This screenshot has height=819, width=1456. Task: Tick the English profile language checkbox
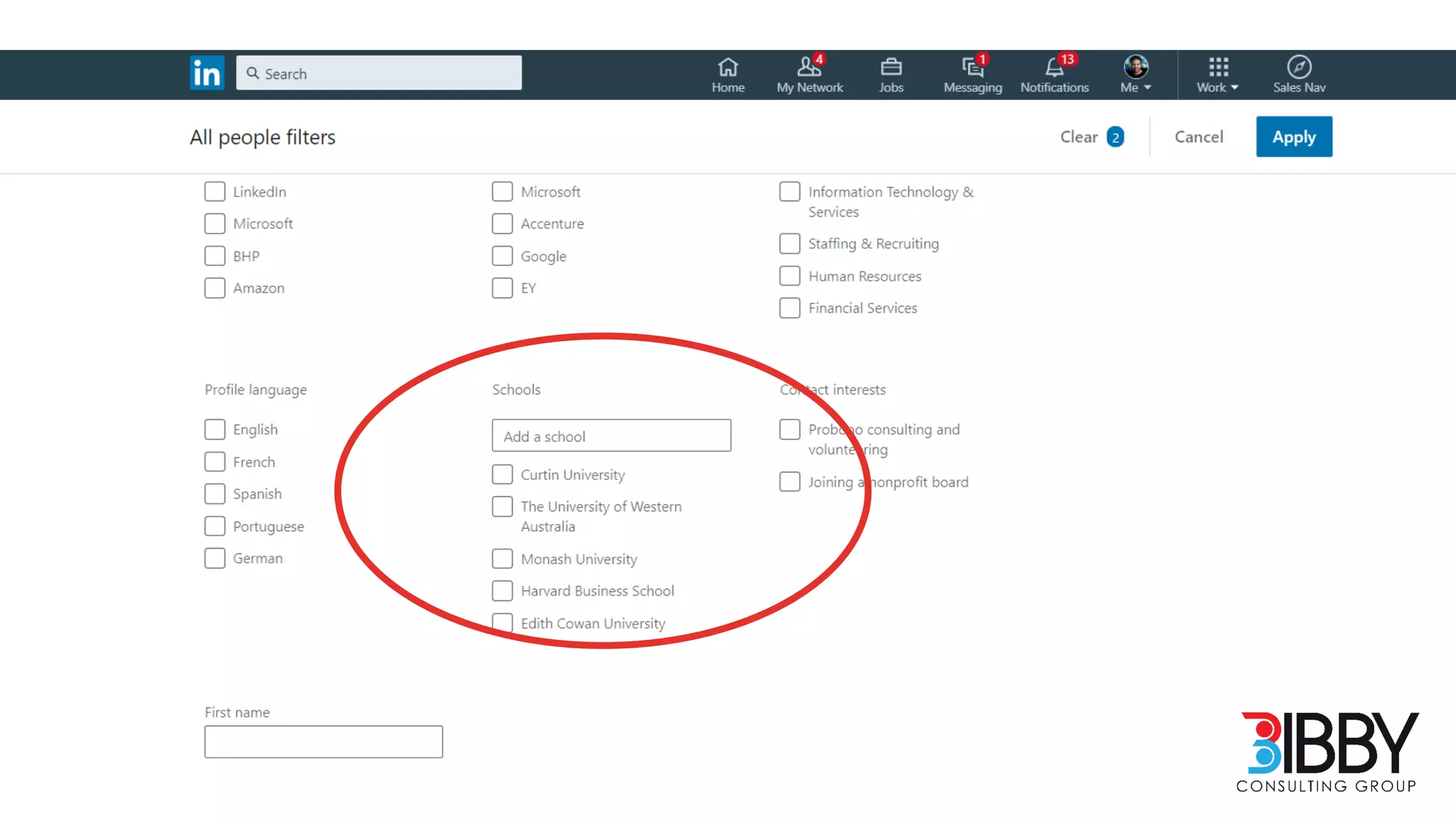pyautogui.click(x=215, y=429)
